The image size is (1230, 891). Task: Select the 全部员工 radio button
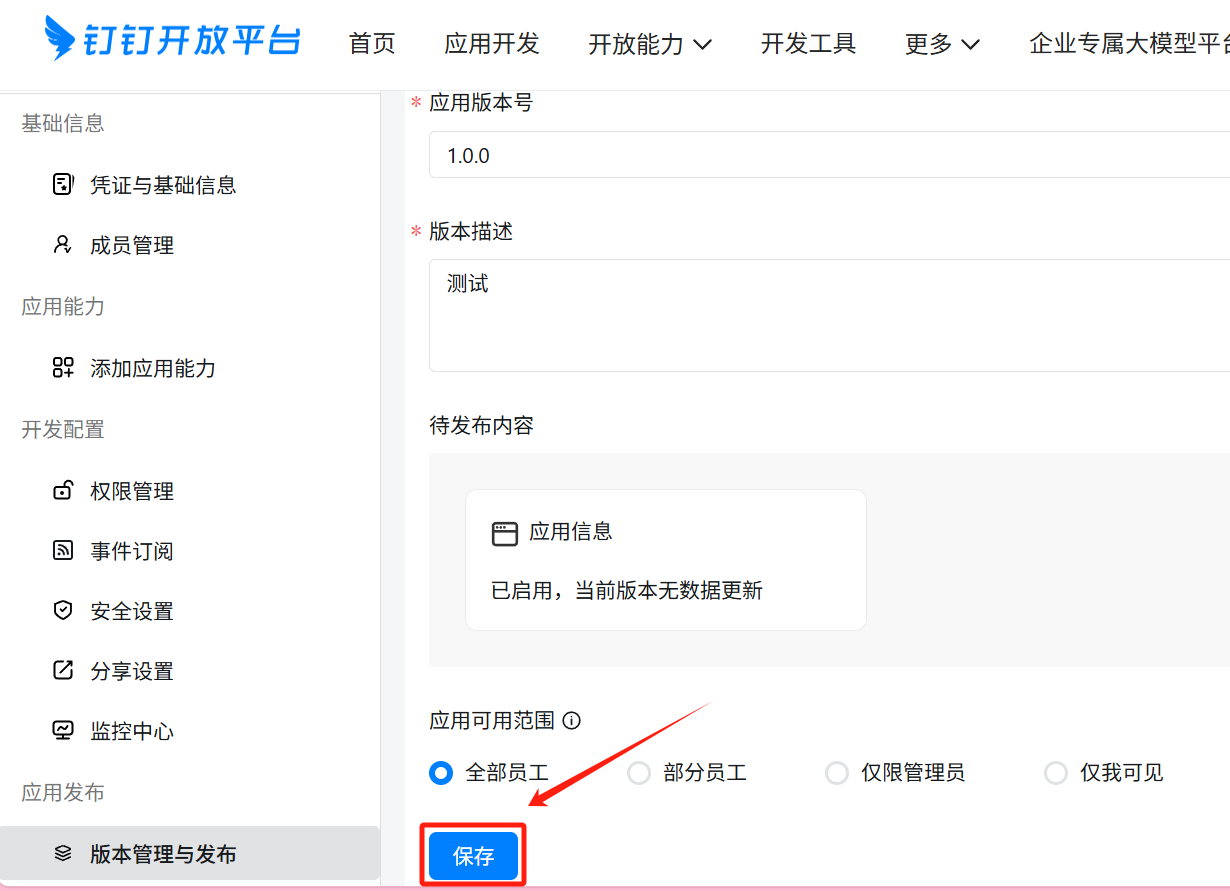pos(441,773)
